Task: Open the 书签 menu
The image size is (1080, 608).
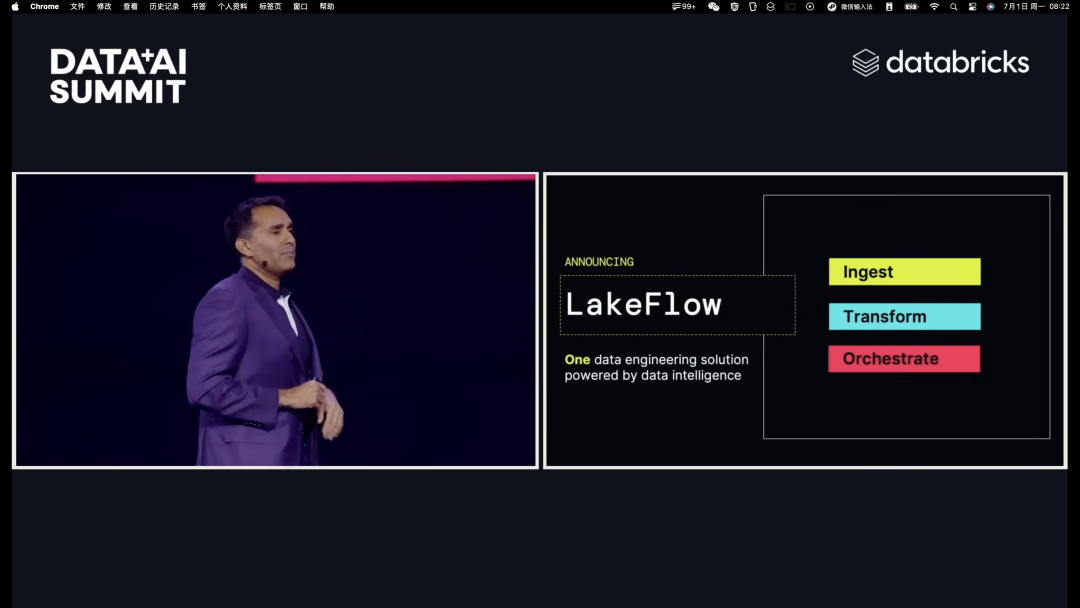Action: (198, 6)
